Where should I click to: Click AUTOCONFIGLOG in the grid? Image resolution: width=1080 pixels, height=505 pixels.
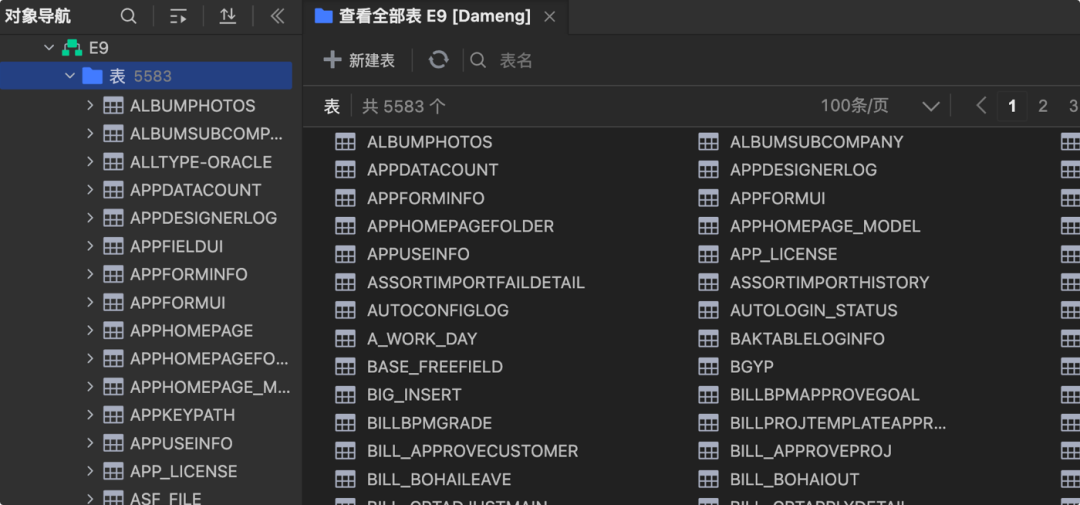[438, 311]
